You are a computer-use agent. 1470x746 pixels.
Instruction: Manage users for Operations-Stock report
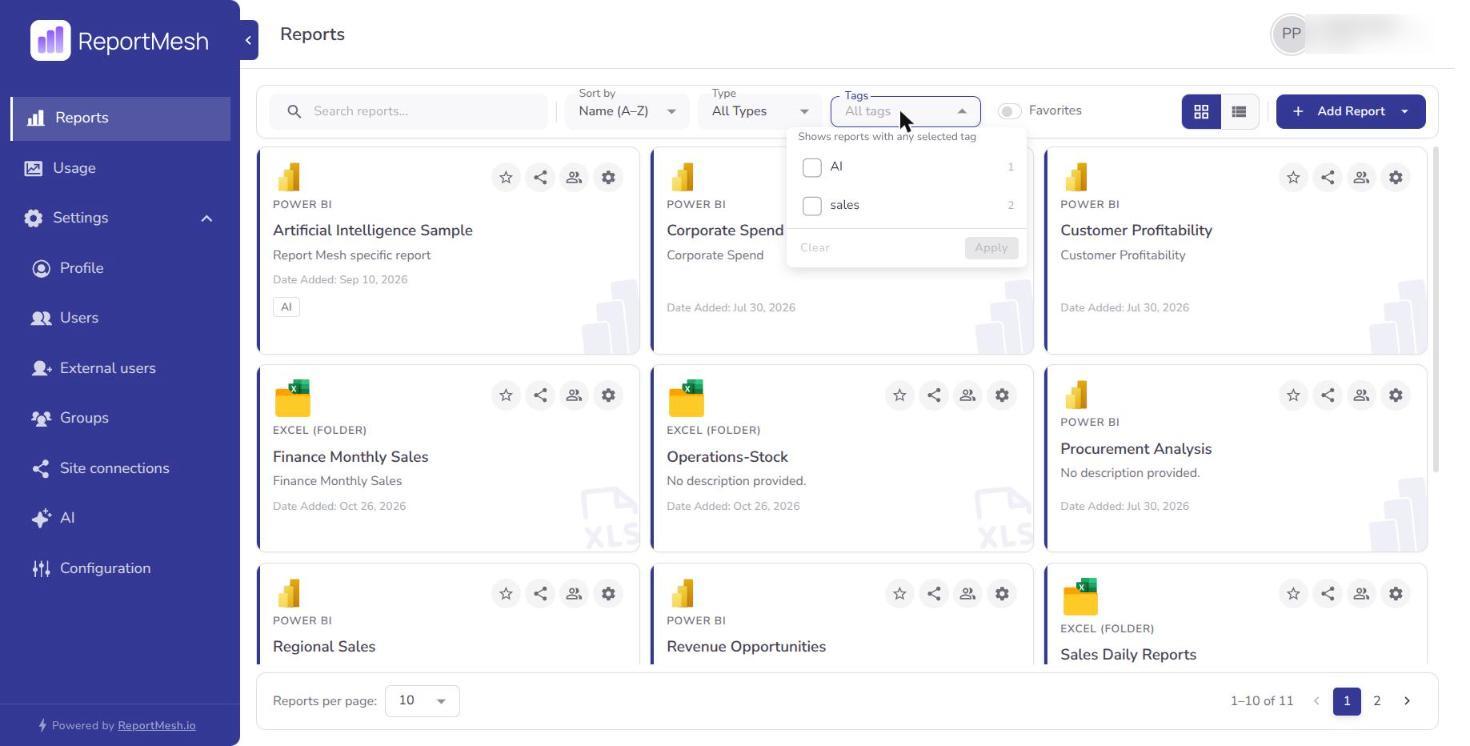coord(968,396)
